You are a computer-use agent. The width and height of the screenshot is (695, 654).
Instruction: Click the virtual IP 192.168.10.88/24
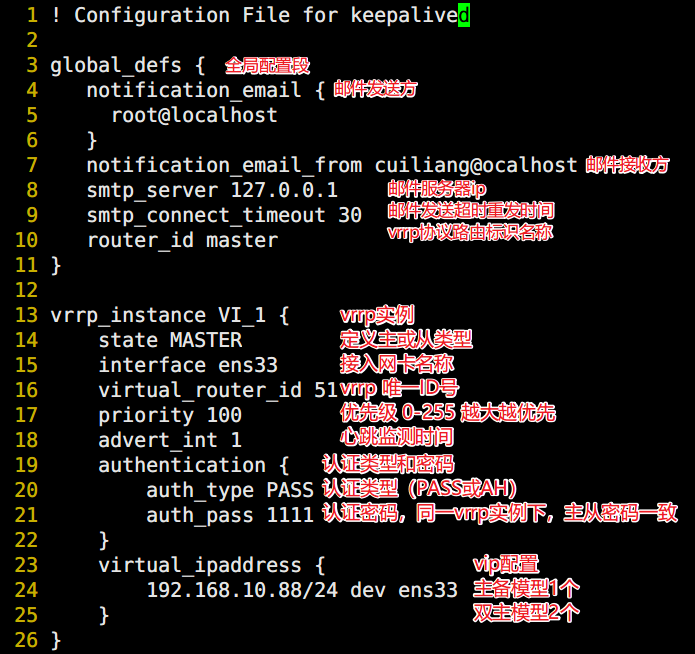tap(242, 591)
